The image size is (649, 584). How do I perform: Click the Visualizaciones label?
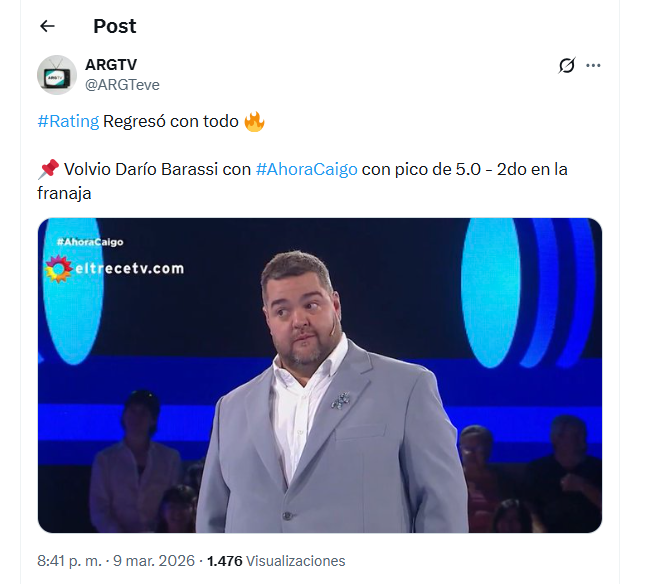[x=295, y=561]
